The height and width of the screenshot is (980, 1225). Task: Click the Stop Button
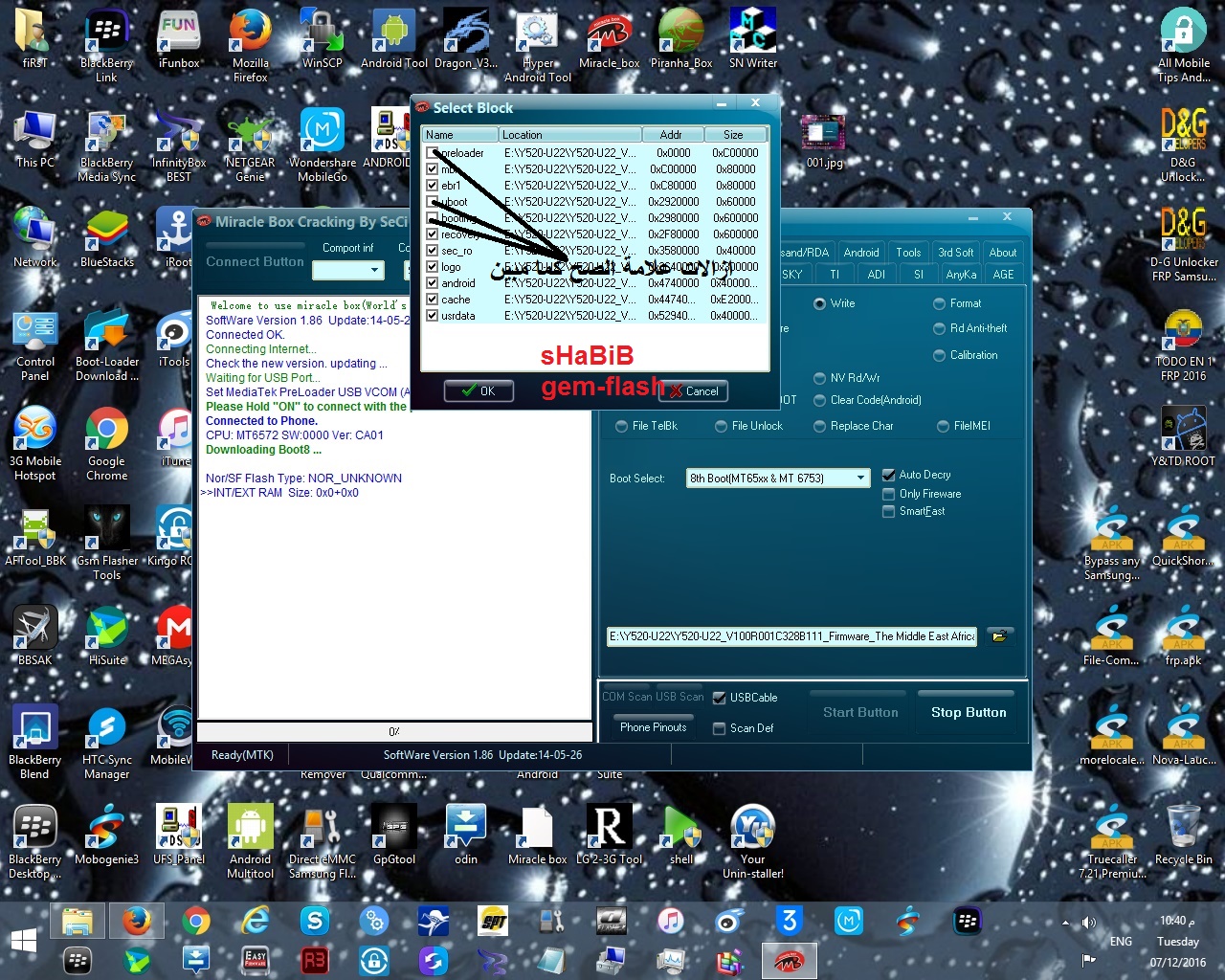(x=969, y=712)
